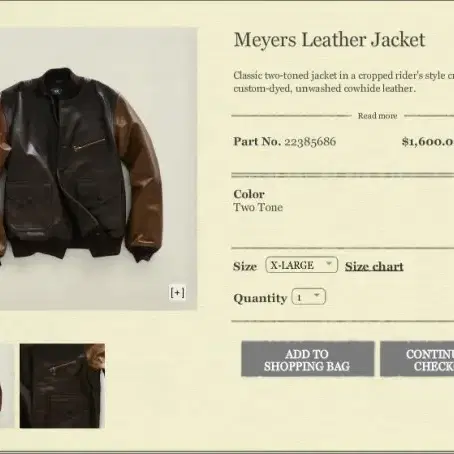The image size is (454, 454).
Task: Open the Size dropdown showing X-LARGE
Action: (x=302, y=265)
